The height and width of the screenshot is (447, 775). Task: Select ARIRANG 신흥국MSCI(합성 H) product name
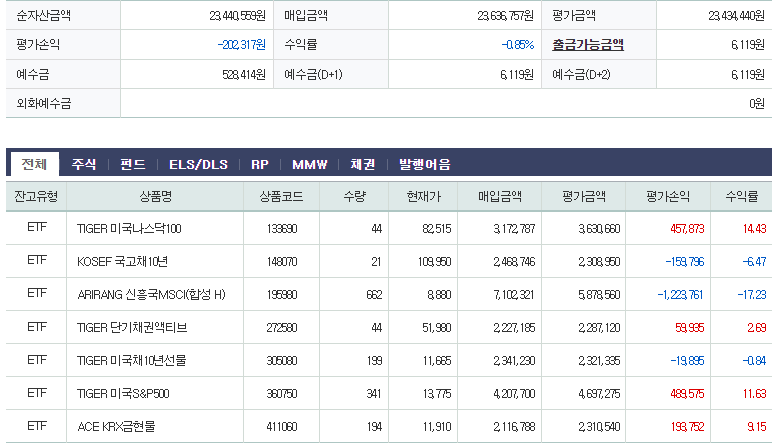[x=151, y=295]
